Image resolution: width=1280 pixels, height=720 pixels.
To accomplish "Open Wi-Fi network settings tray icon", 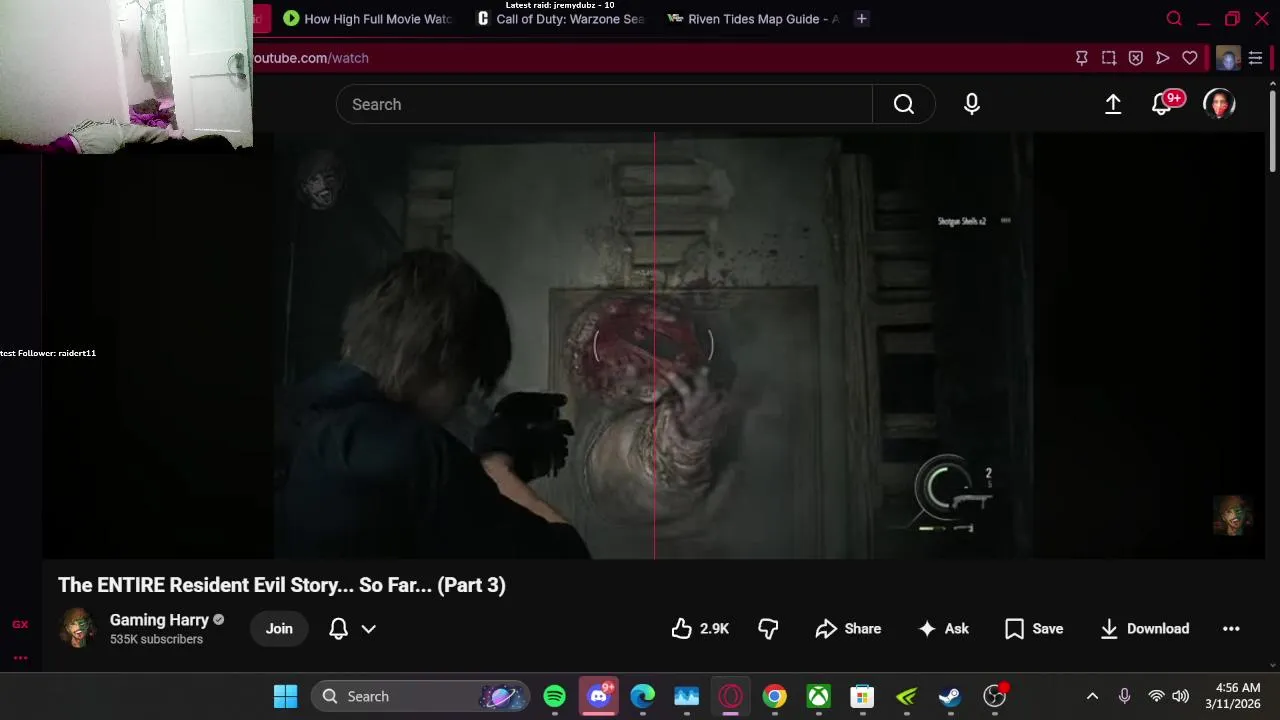I will click(x=1156, y=696).
